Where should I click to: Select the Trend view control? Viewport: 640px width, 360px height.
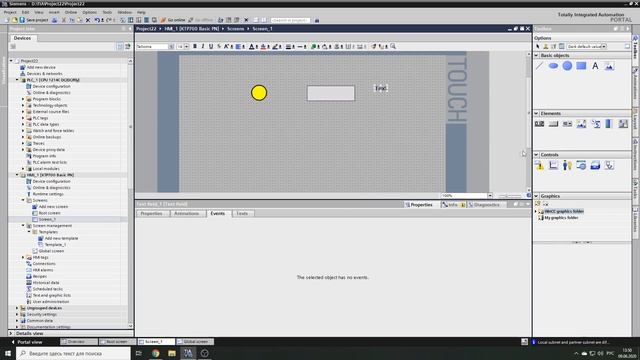click(553, 165)
